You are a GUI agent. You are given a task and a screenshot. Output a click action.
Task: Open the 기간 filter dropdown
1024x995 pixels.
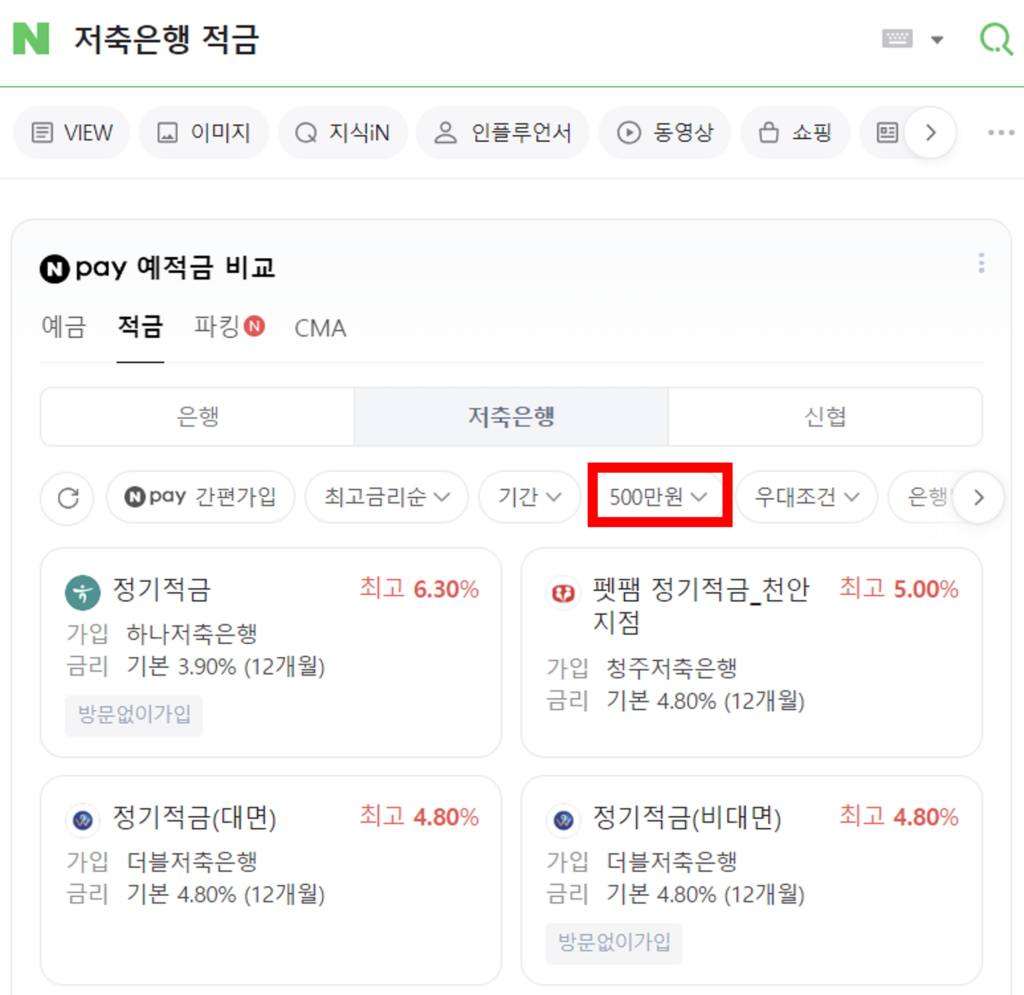pyautogui.click(x=530, y=498)
